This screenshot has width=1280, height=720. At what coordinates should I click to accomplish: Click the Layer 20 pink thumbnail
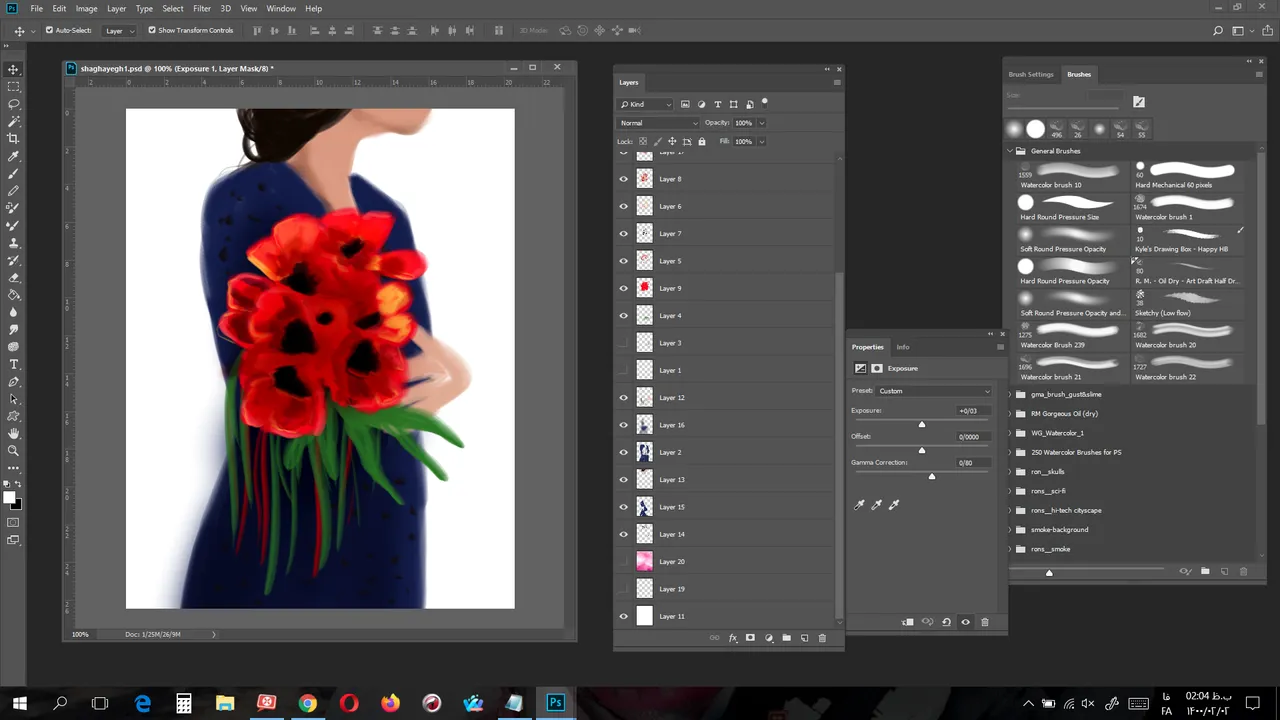click(x=644, y=561)
